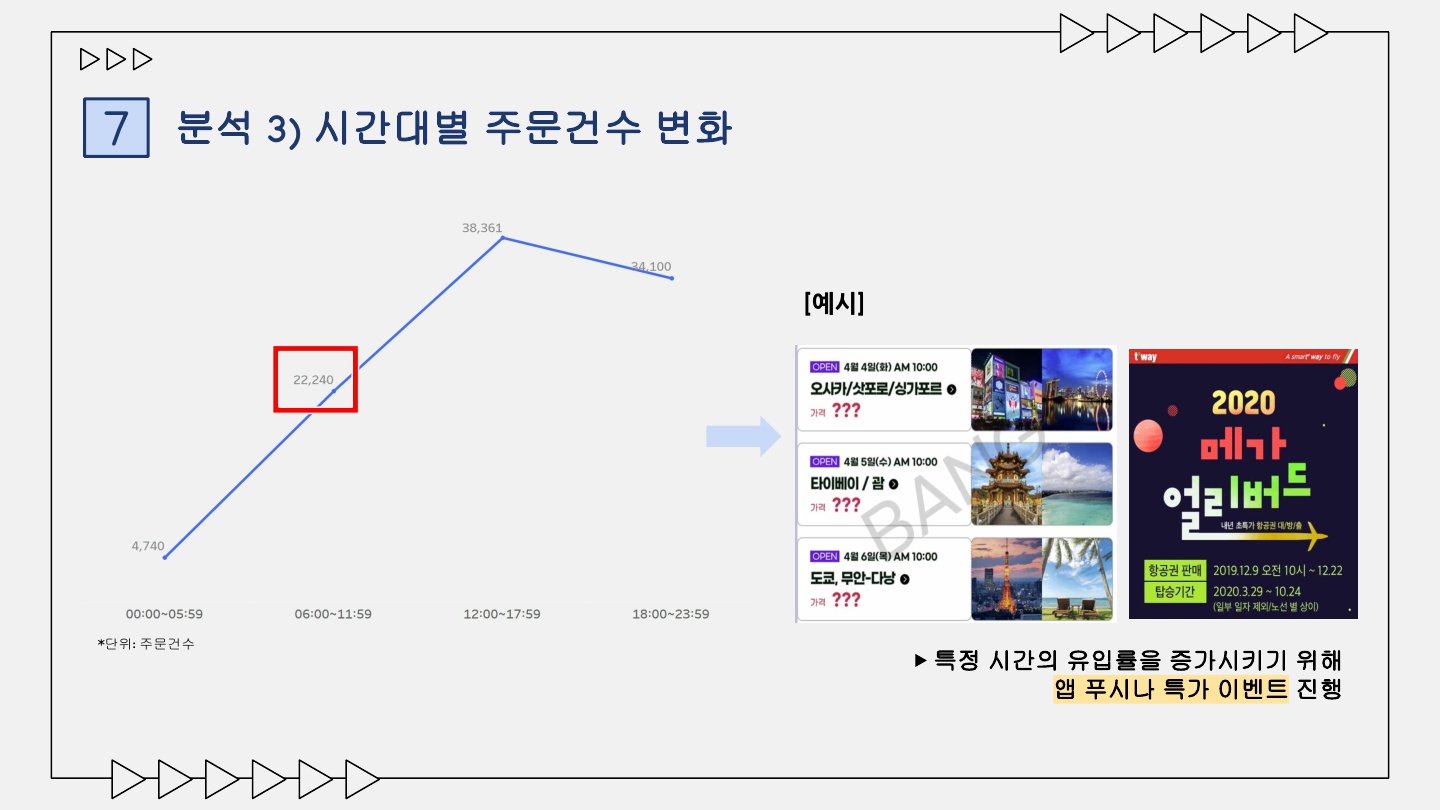Select the boarding period 2020.3.29 ~ 10.24
Image resolution: width=1440 pixels, height=810 pixels.
point(1258,591)
